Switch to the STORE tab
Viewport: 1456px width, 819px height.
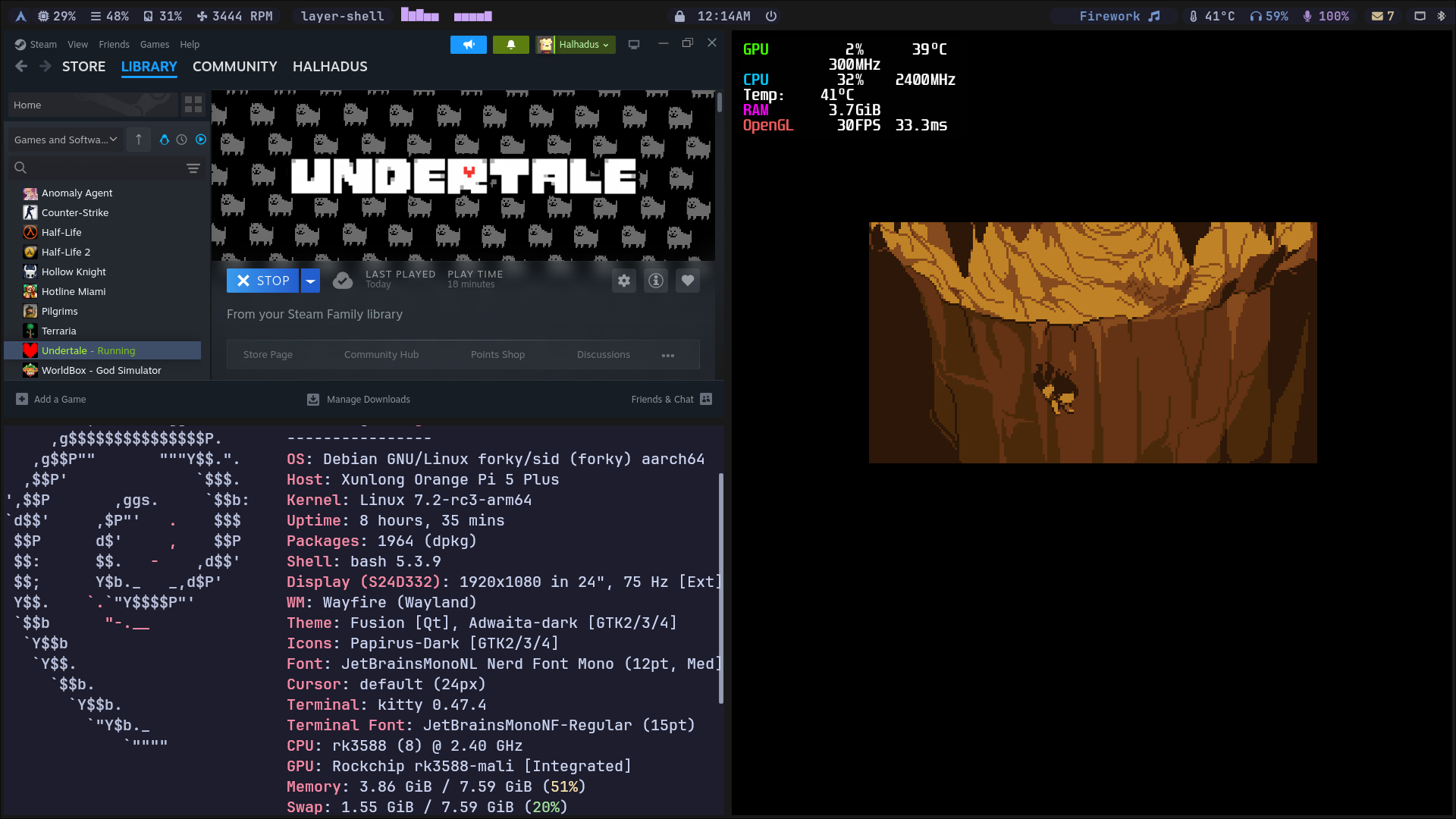tap(83, 67)
